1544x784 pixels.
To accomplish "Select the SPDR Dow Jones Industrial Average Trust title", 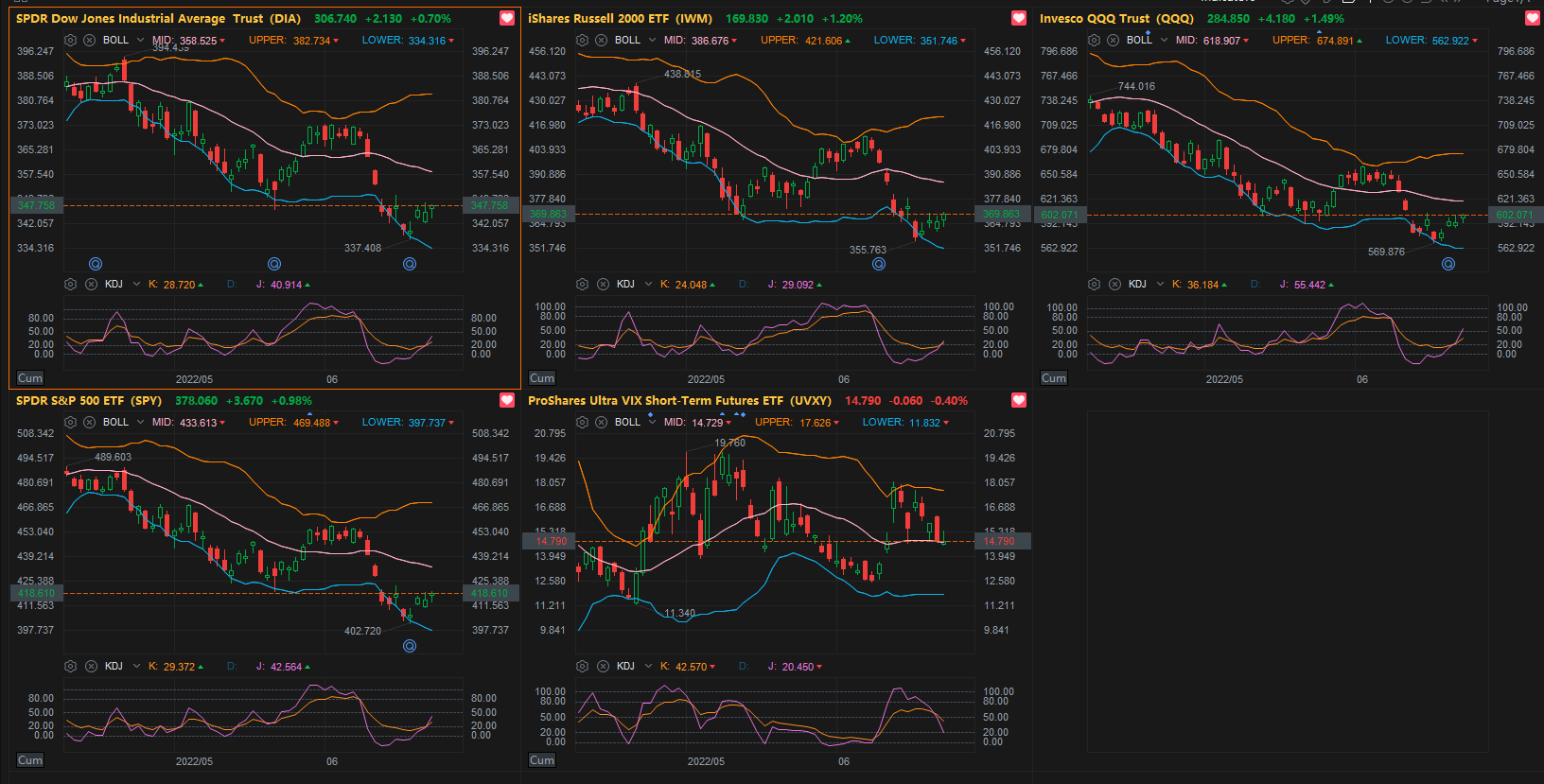I will pyautogui.click(x=158, y=19).
